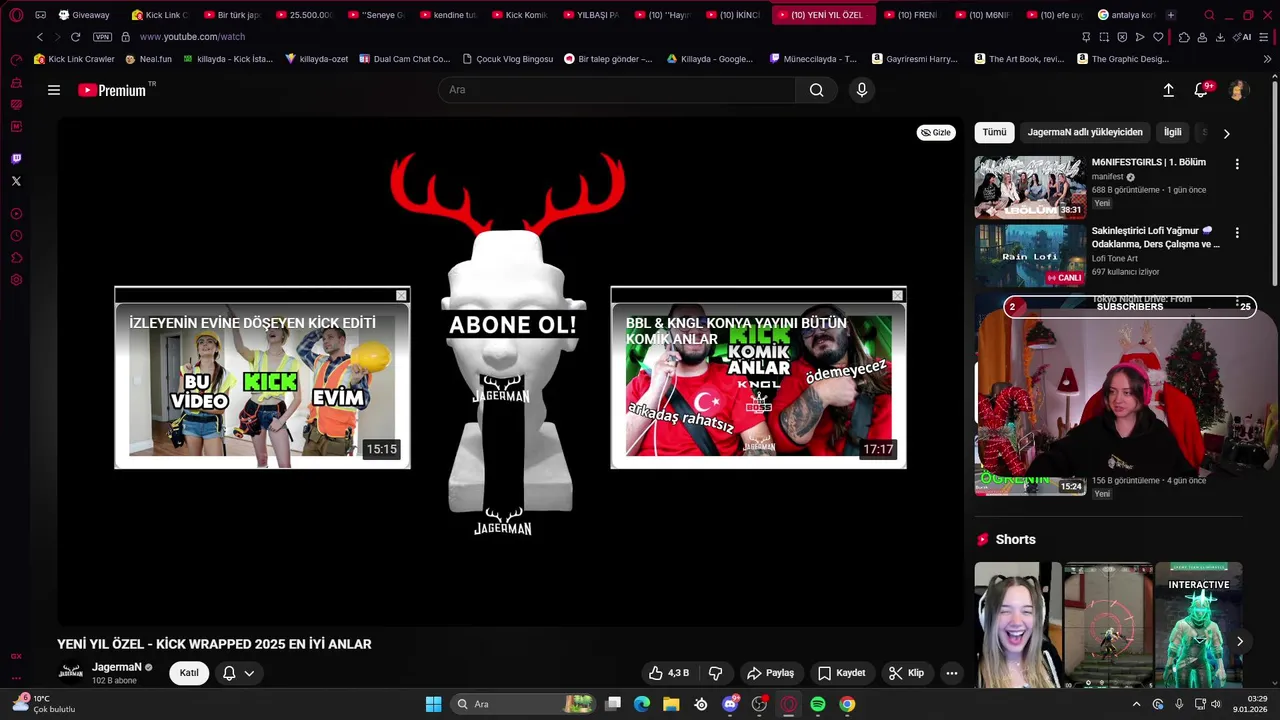Click the search magnifier button

click(x=816, y=90)
